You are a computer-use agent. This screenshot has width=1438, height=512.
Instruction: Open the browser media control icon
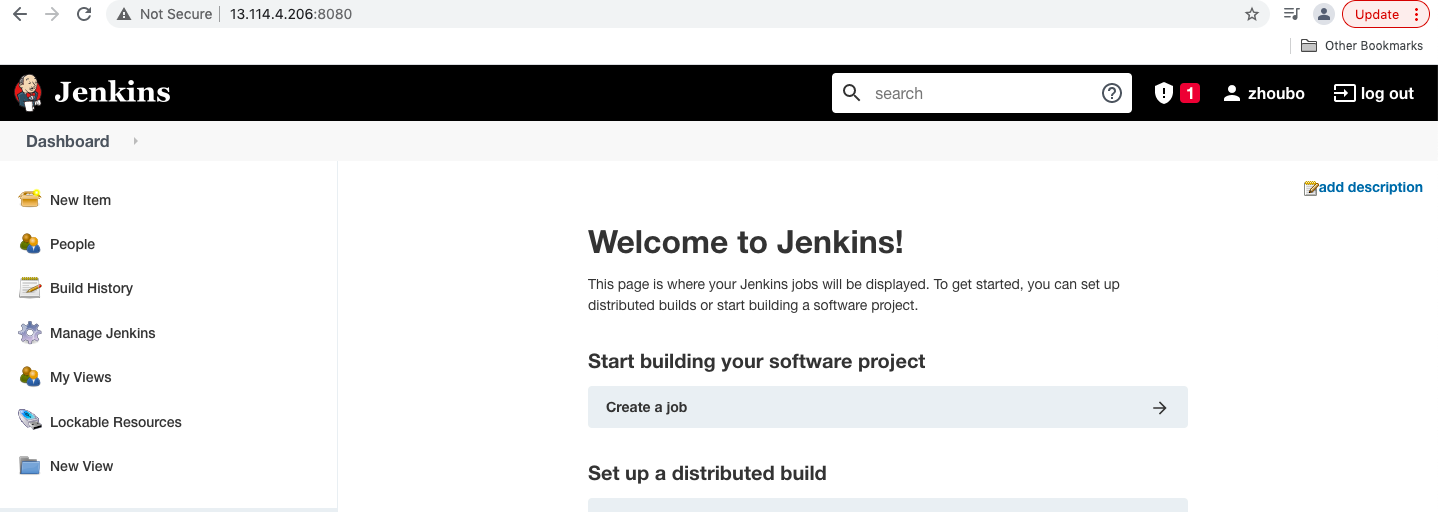(1291, 14)
